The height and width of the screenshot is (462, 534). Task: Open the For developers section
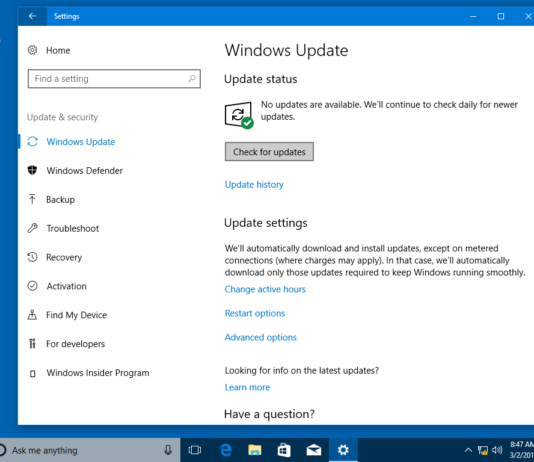click(76, 344)
